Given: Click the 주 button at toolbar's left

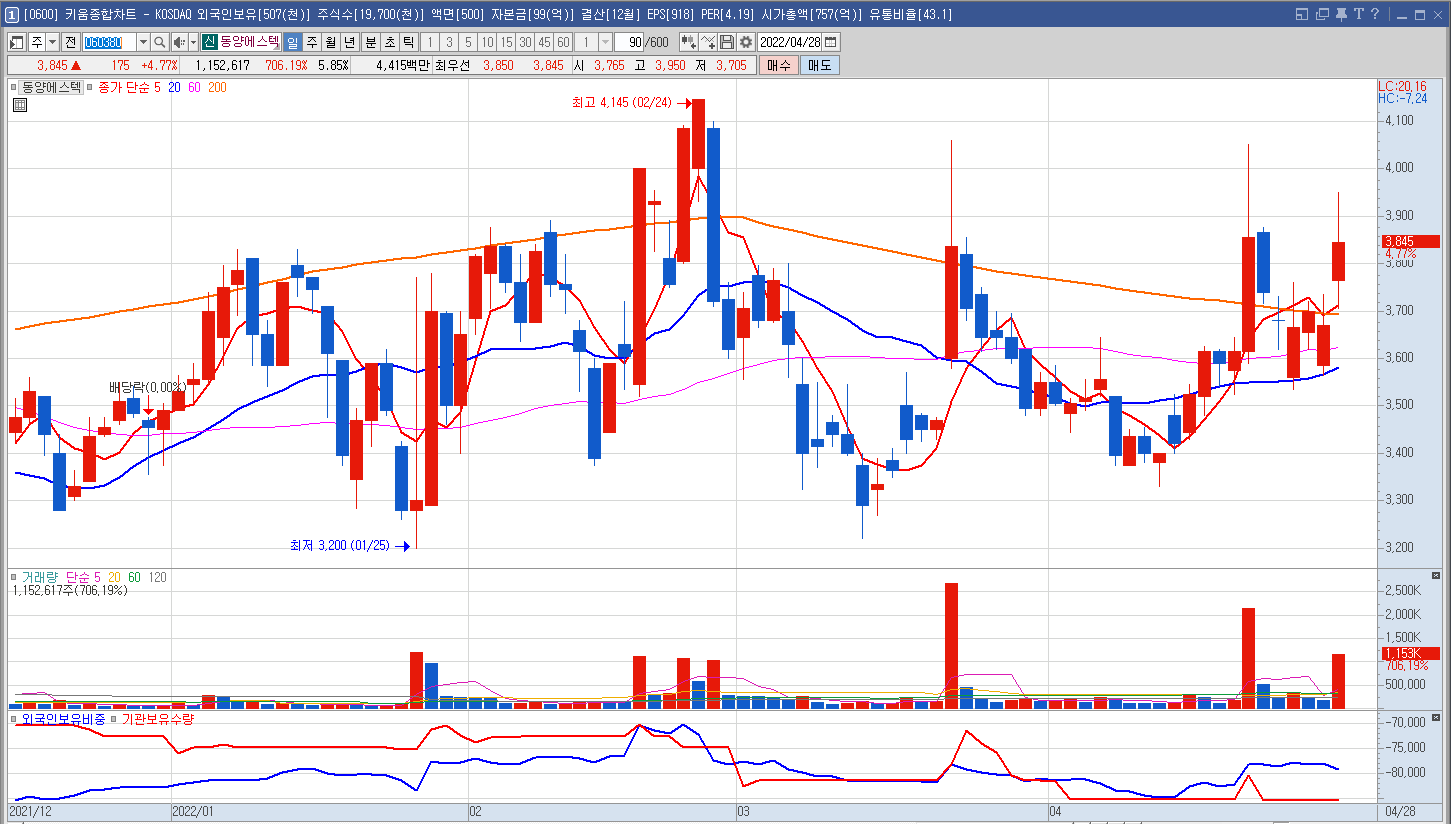Looking at the screenshot, I should (x=37, y=42).
